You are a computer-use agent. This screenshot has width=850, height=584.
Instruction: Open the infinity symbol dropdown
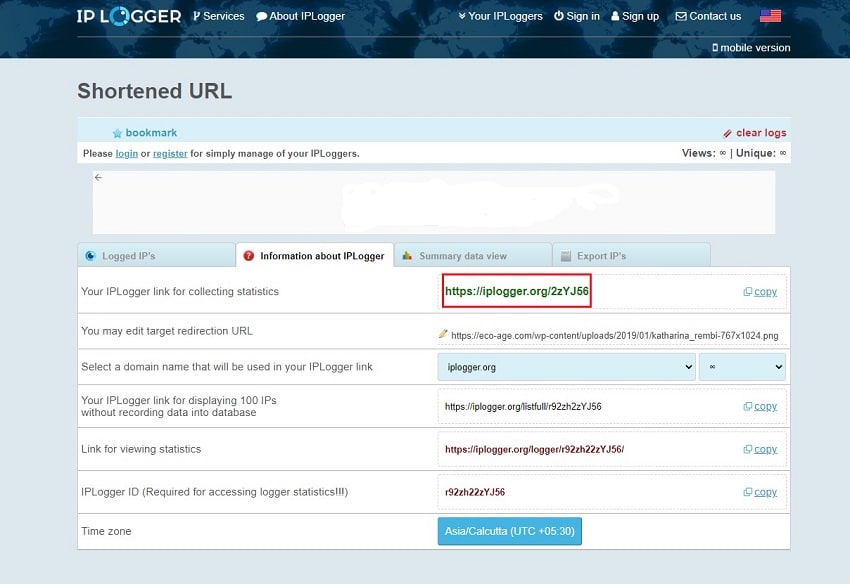(742, 367)
